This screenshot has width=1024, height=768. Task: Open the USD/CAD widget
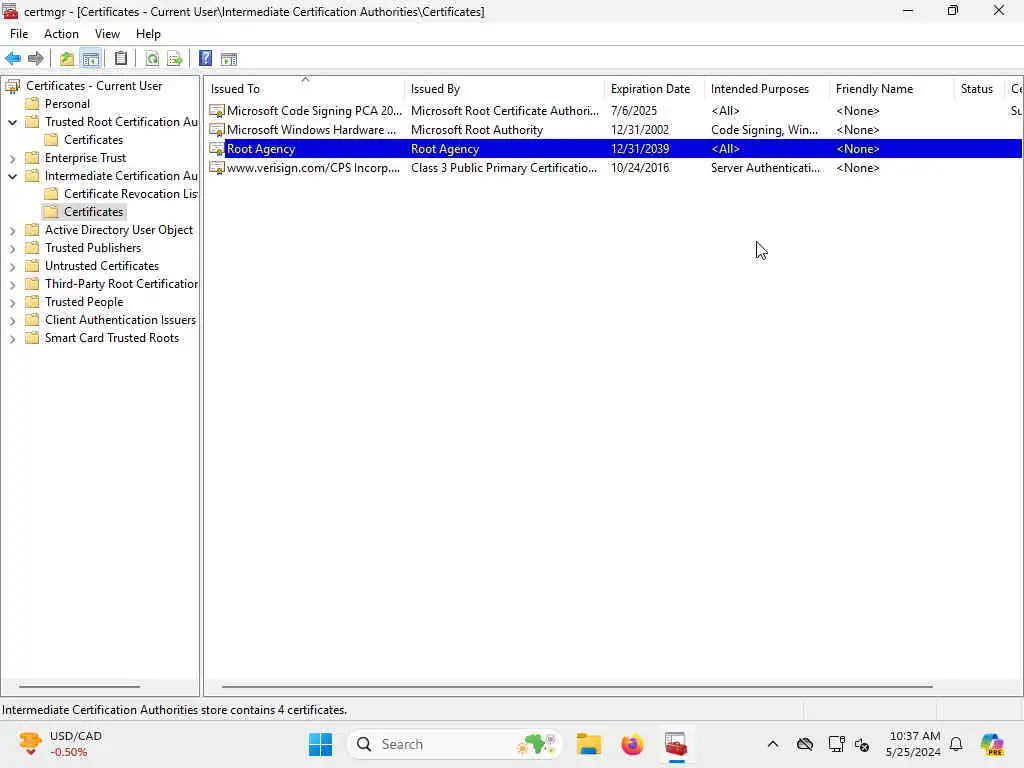[x=60, y=744]
